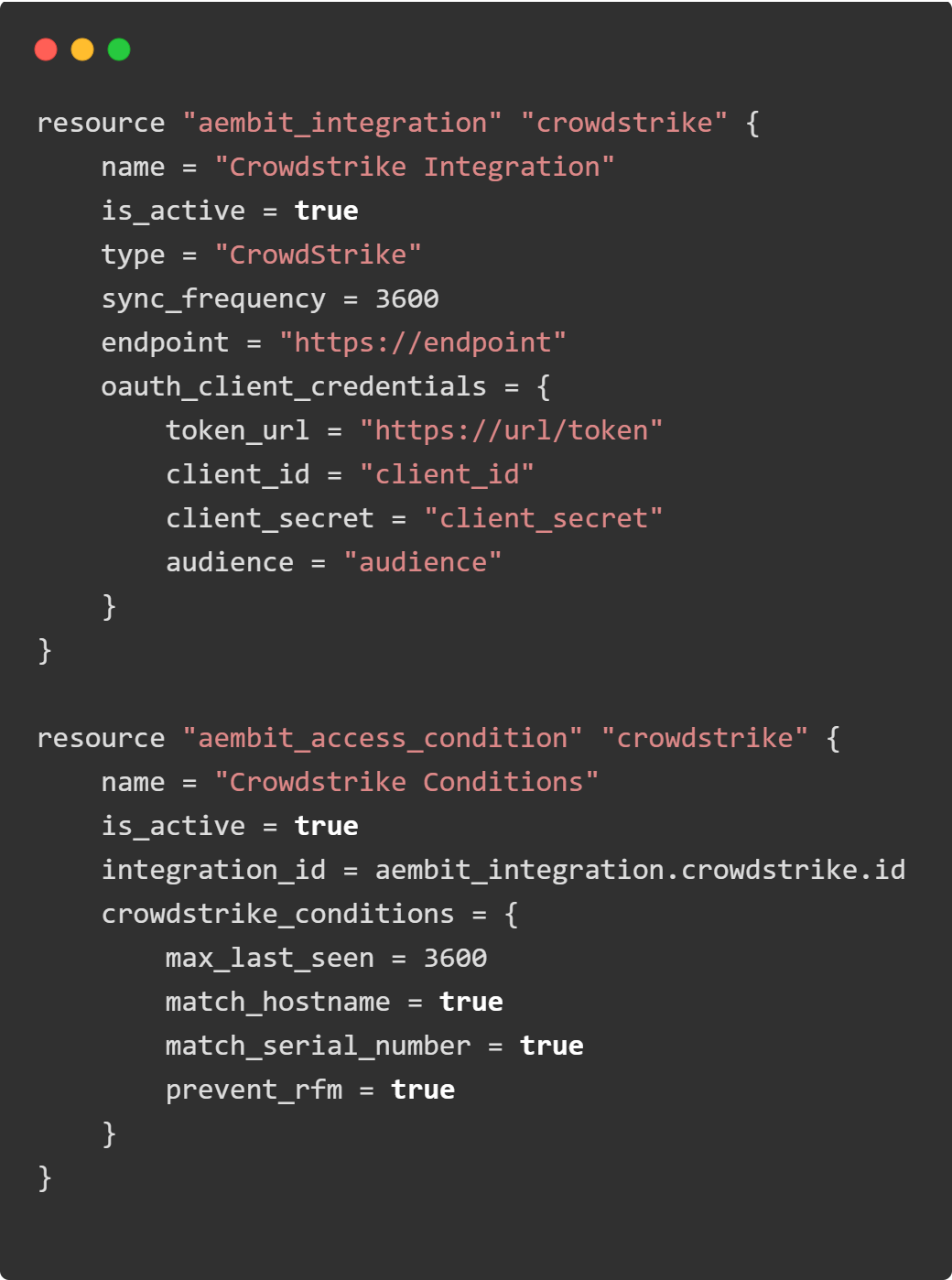Click the match_hostname true value
The image size is (952, 1280).
click(x=471, y=1002)
